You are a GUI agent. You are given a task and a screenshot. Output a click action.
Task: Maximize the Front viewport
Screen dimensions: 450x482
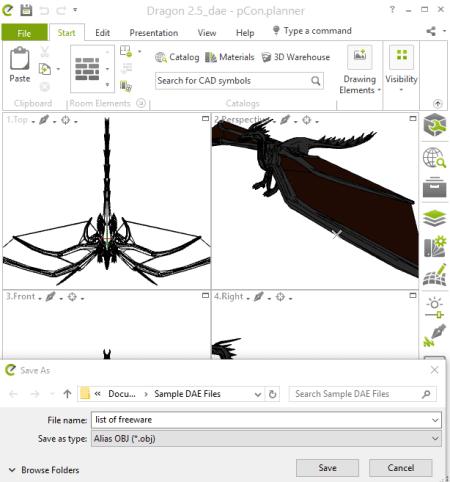205,295
